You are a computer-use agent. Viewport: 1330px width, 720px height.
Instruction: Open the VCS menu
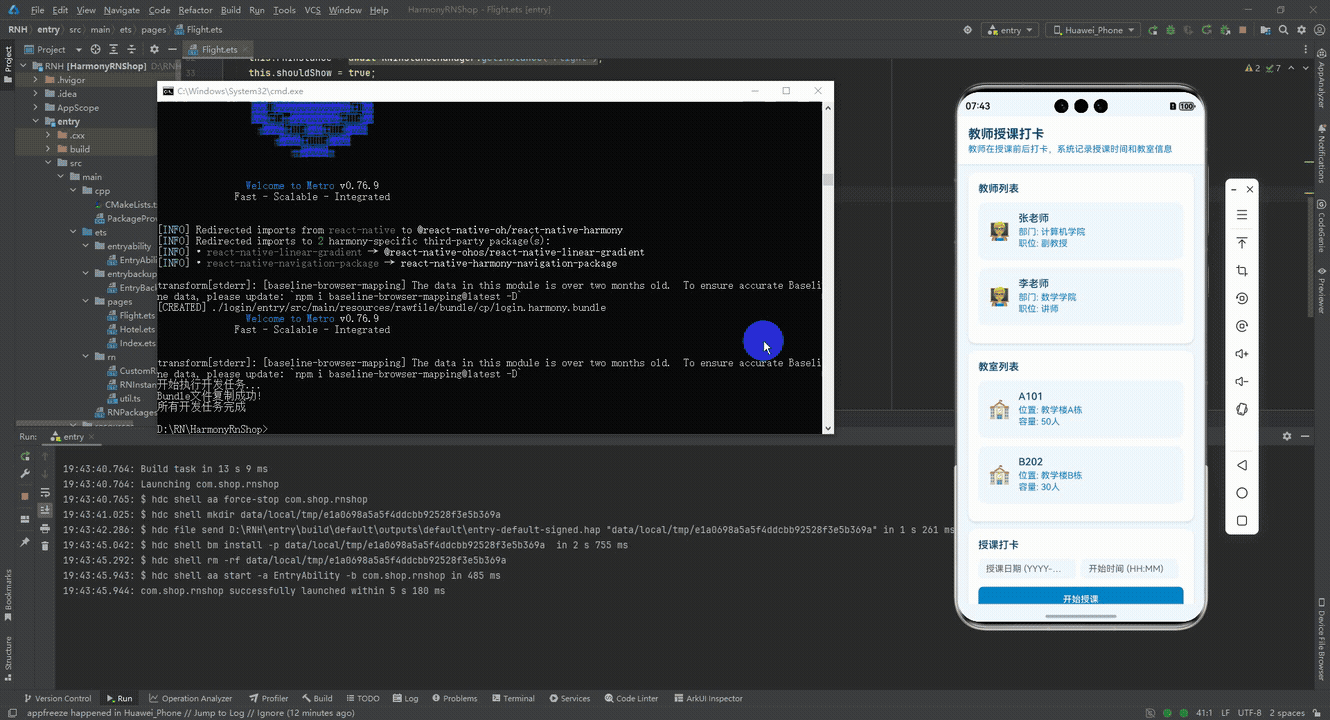point(312,10)
